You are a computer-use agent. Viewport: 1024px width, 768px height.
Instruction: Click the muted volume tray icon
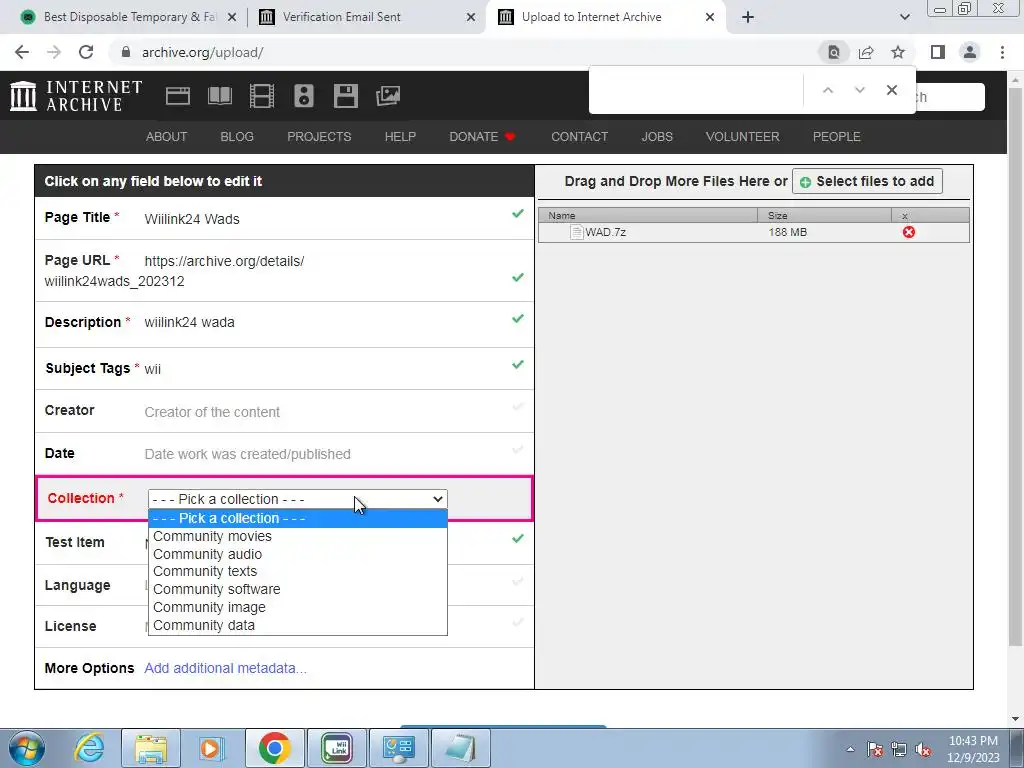[x=923, y=749]
